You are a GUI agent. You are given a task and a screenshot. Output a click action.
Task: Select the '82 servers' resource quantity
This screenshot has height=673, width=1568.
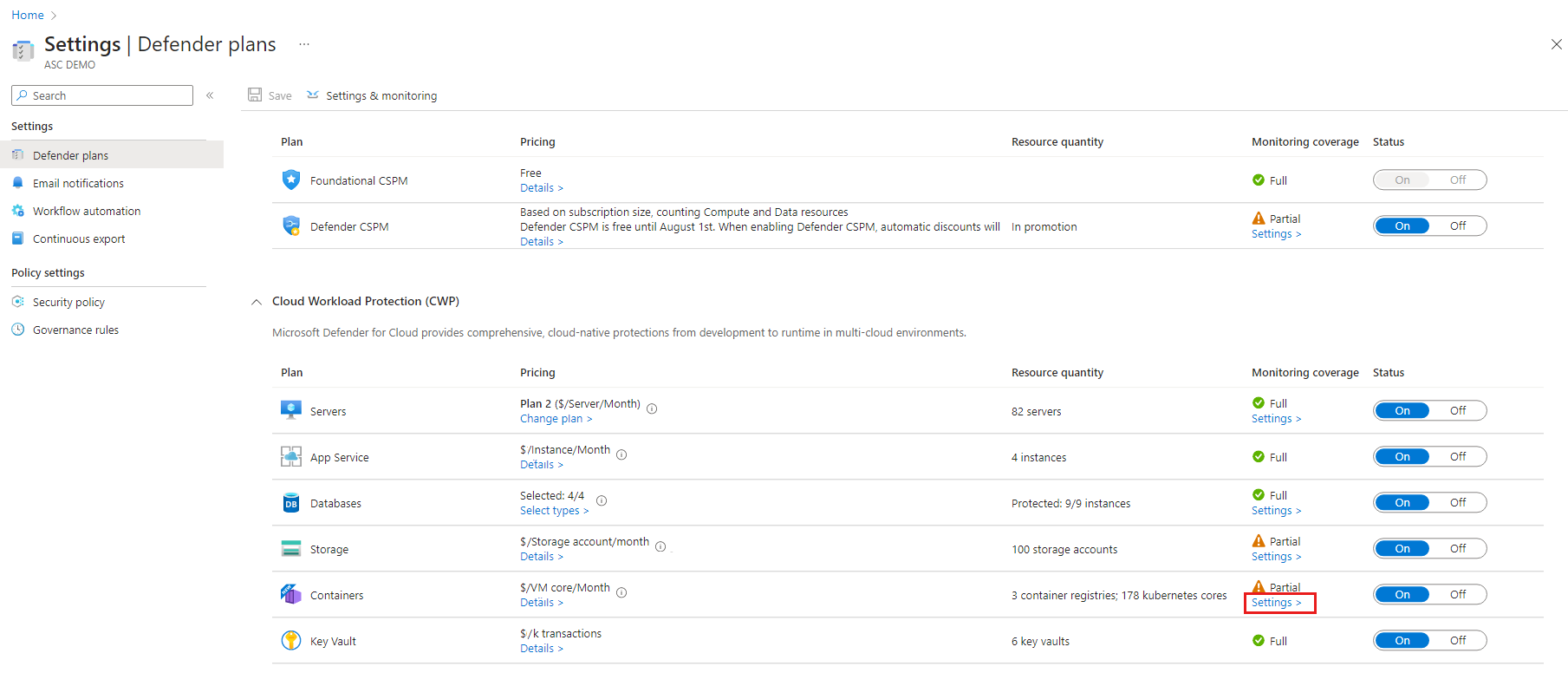click(x=1036, y=412)
